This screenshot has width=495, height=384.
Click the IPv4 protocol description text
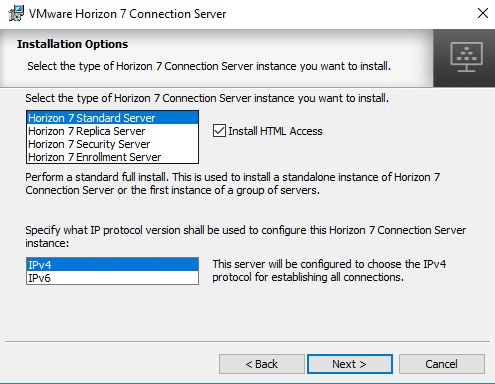pyautogui.click(x=329, y=270)
